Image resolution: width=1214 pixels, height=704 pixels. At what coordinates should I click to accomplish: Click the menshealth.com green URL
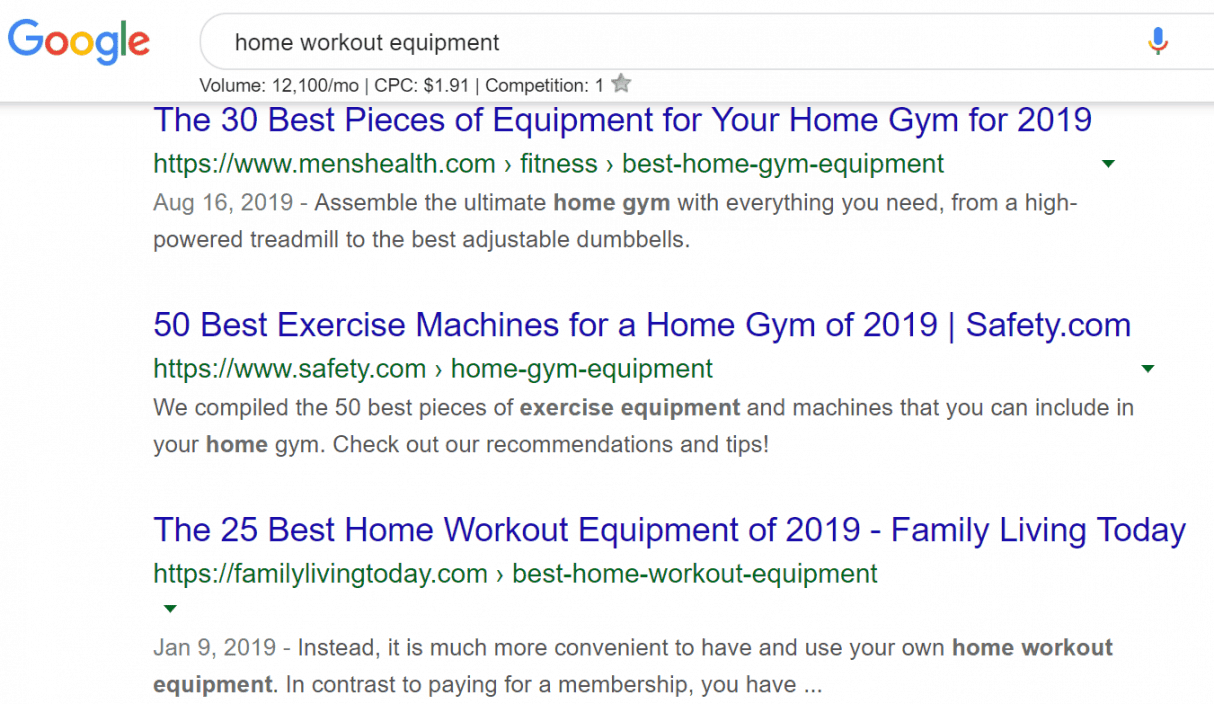point(324,164)
